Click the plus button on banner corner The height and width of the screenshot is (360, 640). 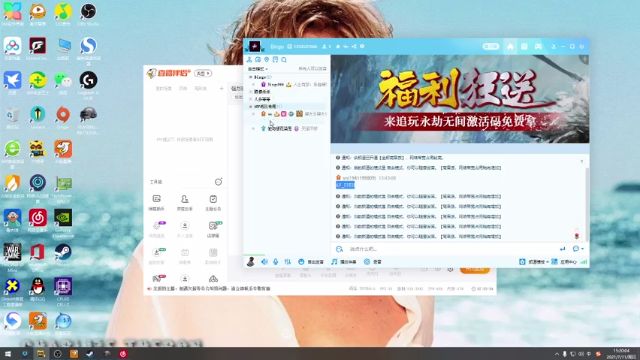[585, 59]
